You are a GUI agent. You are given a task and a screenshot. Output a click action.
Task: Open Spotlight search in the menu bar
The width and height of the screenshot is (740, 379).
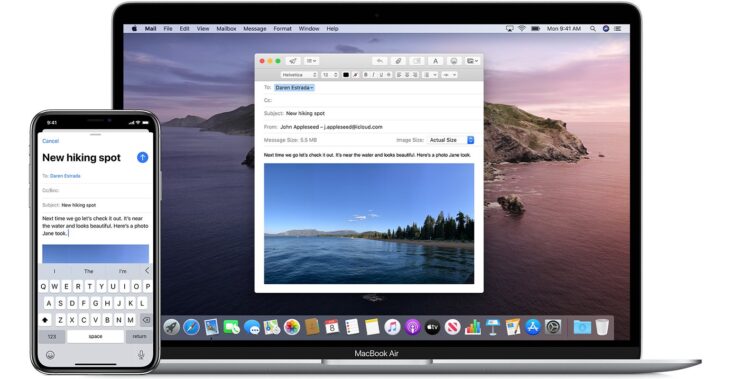pos(592,29)
